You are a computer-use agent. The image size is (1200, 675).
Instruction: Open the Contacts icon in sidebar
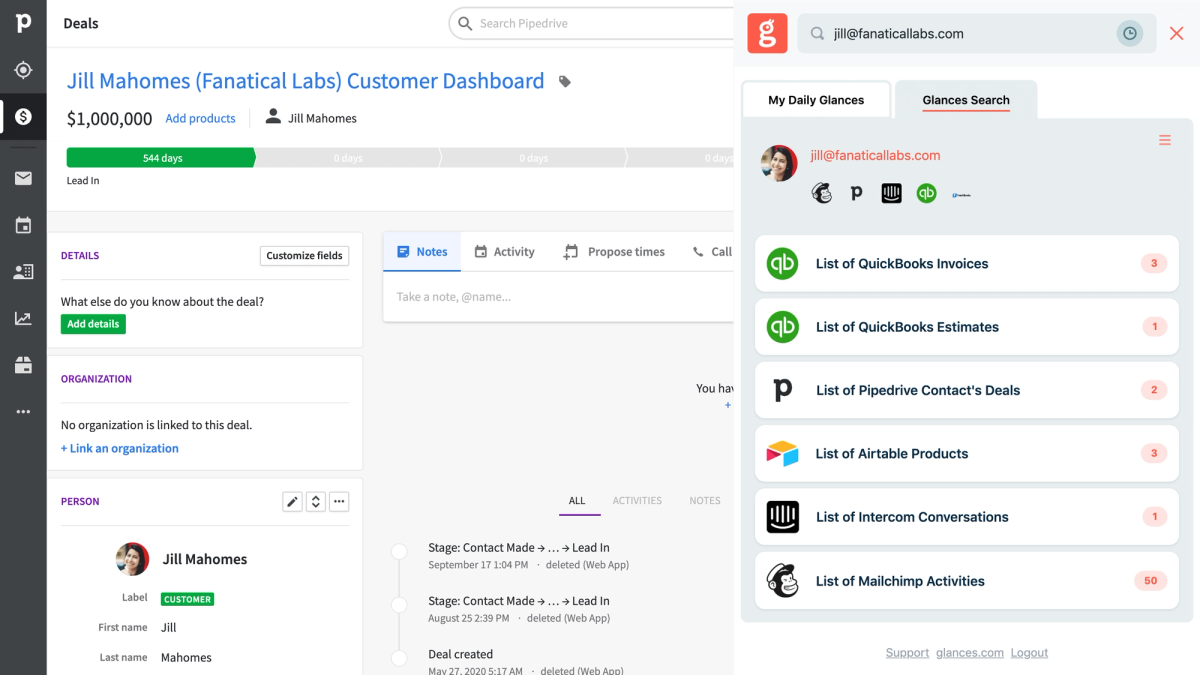[x=23, y=271]
